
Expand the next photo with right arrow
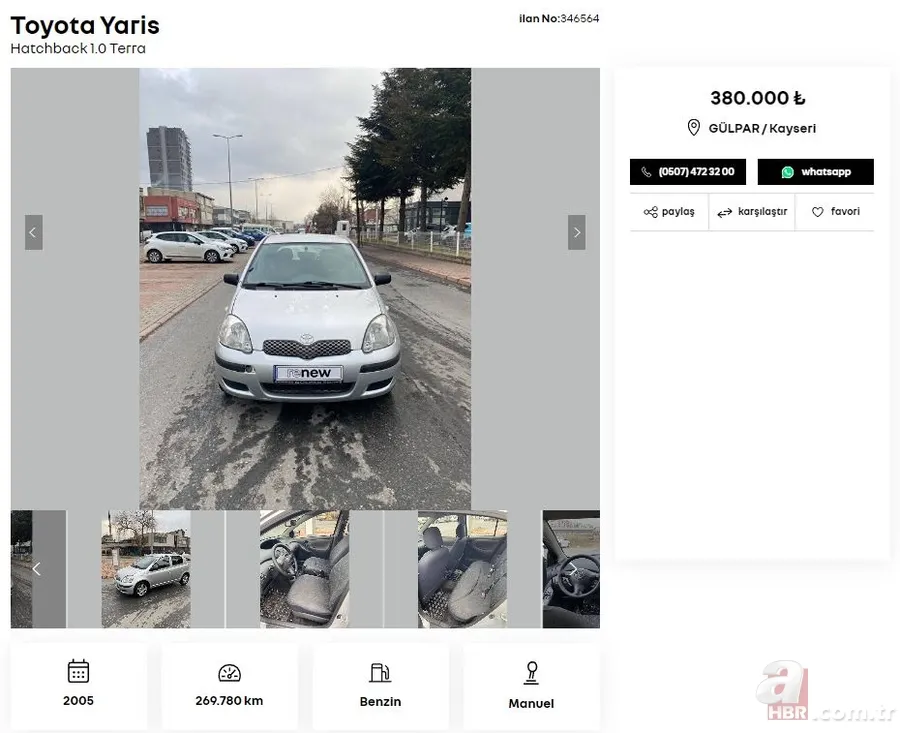577,232
